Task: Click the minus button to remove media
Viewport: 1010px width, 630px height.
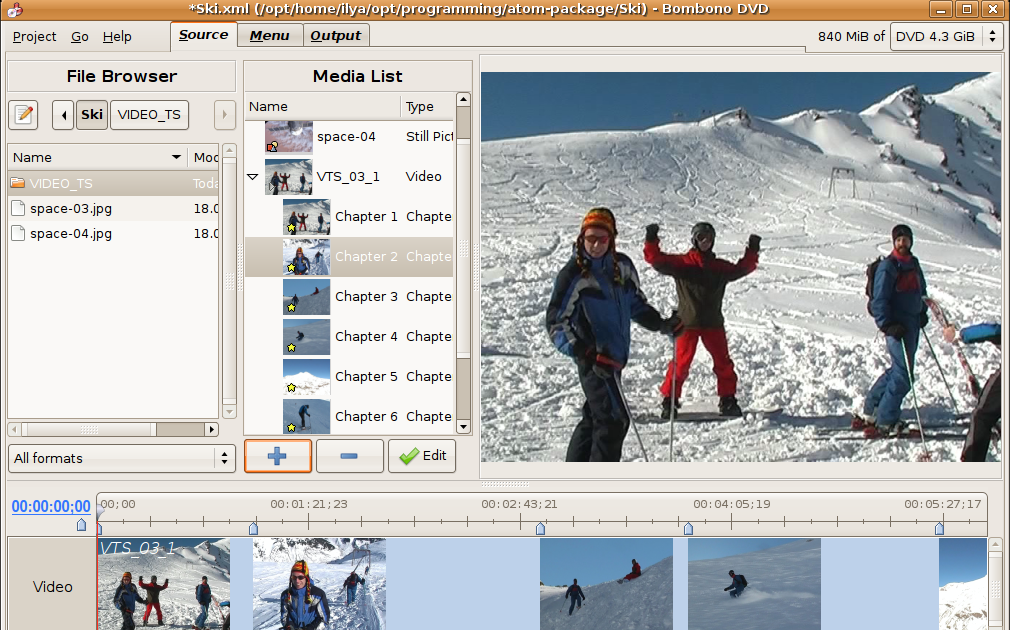Action: [349, 456]
